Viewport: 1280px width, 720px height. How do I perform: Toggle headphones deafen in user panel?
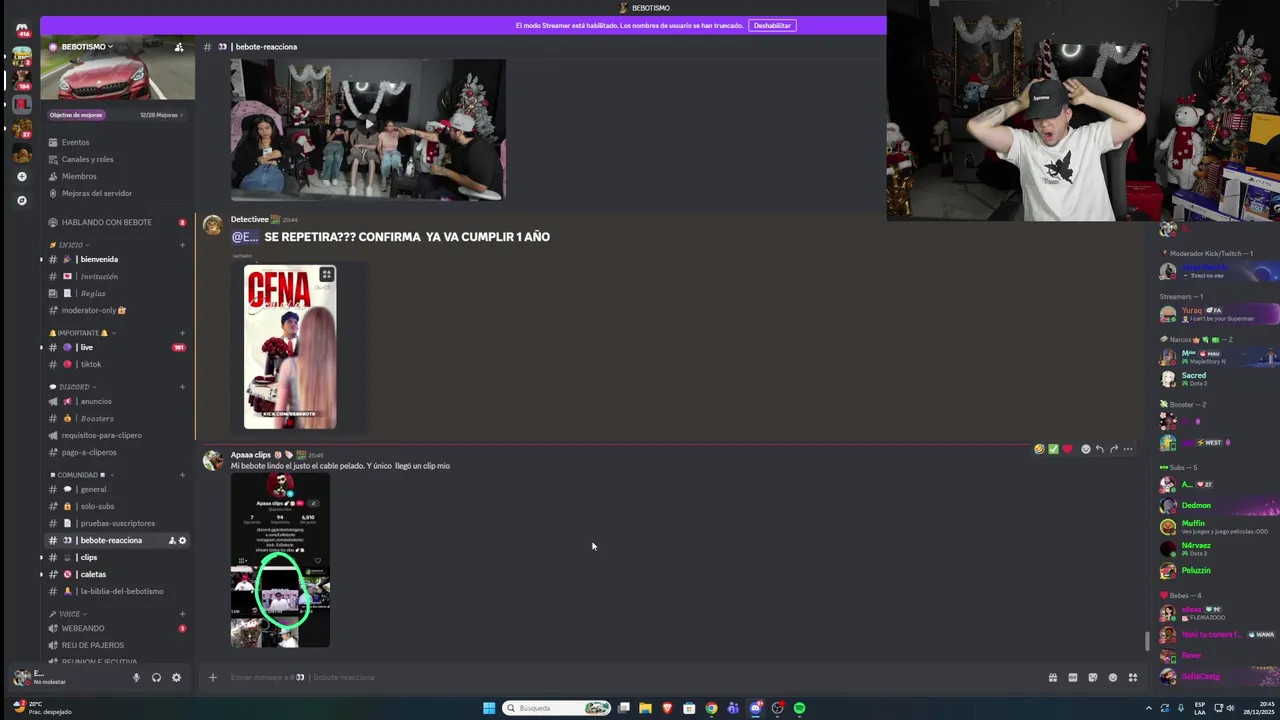click(156, 677)
